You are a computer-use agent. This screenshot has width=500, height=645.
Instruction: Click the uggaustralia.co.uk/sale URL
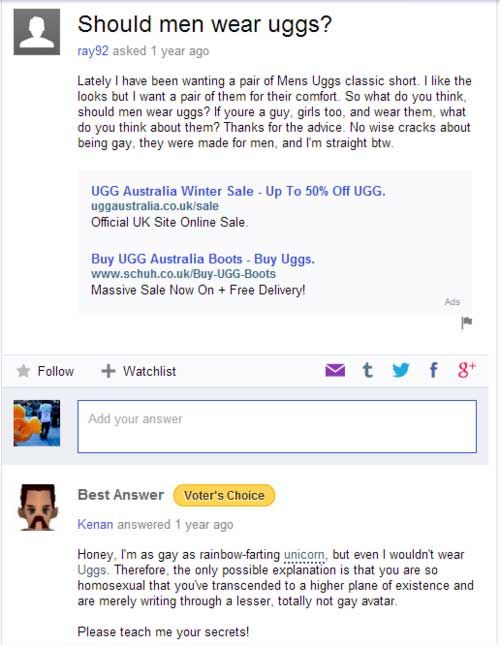tap(155, 206)
